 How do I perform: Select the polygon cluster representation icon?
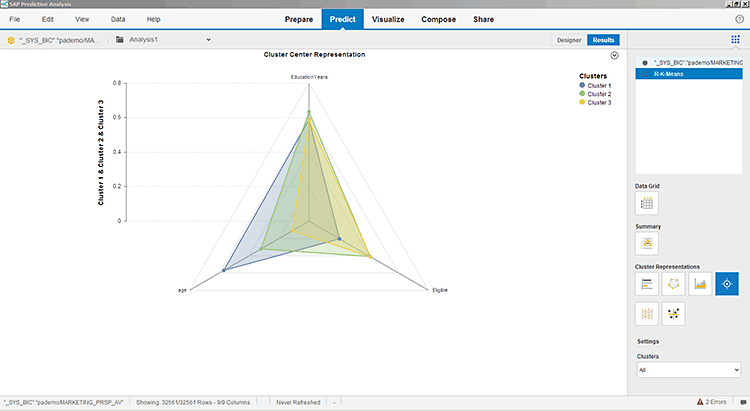[673, 284]
